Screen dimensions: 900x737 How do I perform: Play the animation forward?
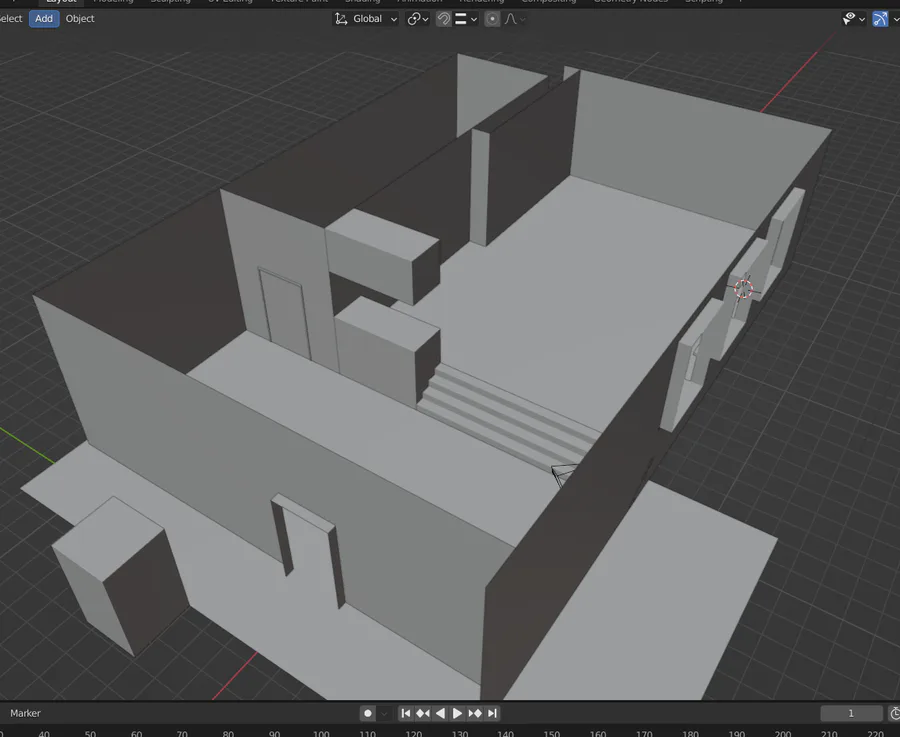(457, 713)
